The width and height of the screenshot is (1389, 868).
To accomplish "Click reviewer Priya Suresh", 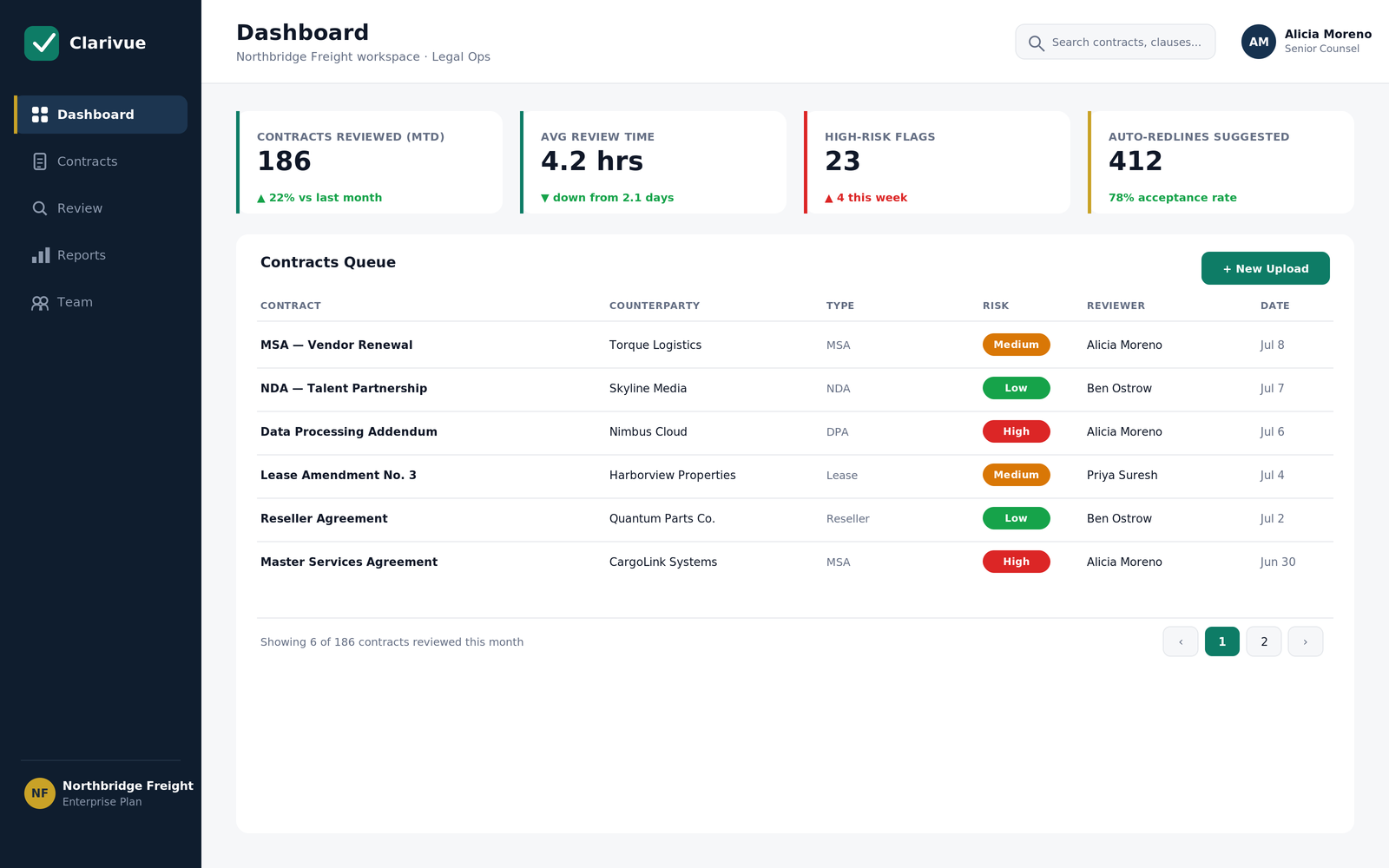I will (x=1122, y=475).
